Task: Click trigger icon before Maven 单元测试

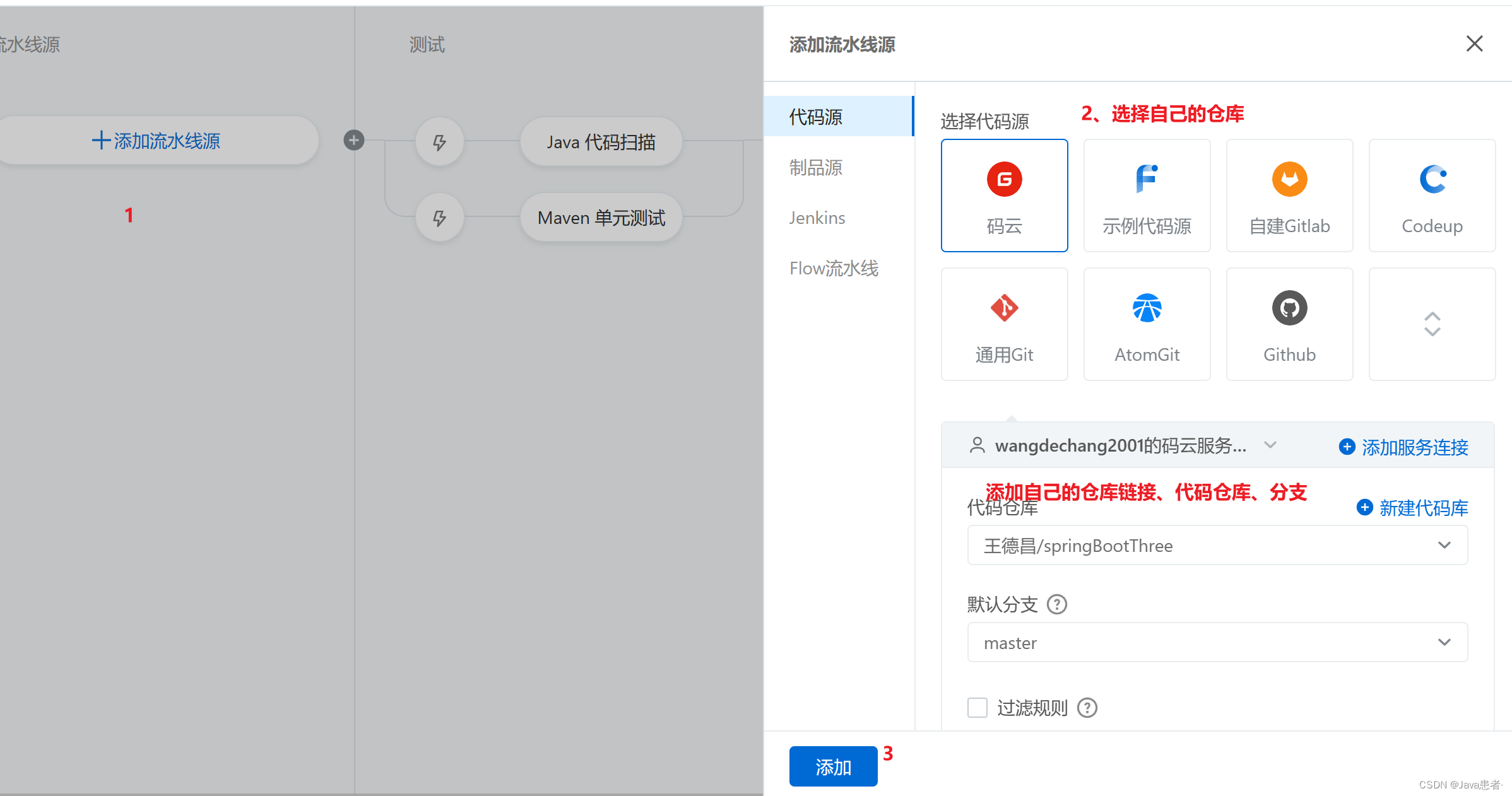Action: pos(440,218)
